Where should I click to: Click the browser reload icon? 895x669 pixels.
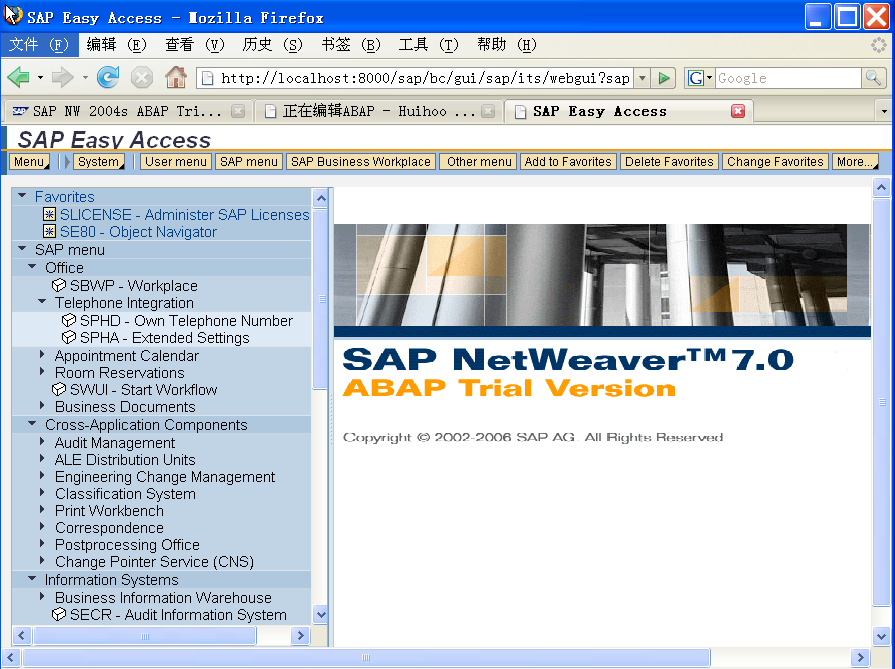pos(108,78)
